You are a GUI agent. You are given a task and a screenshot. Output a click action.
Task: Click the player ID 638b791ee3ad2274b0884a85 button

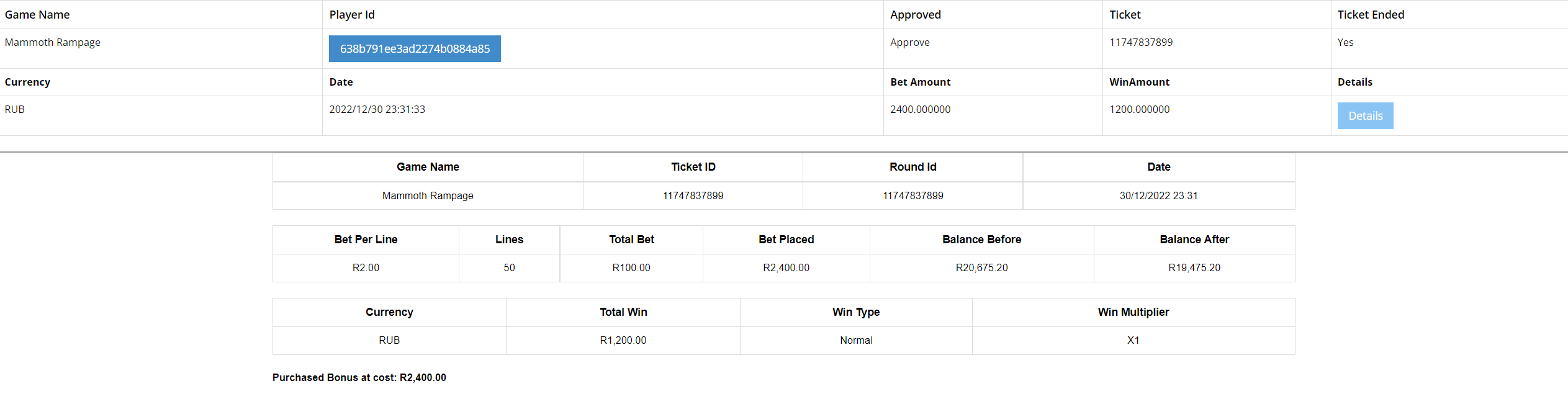tap(415, 49)
